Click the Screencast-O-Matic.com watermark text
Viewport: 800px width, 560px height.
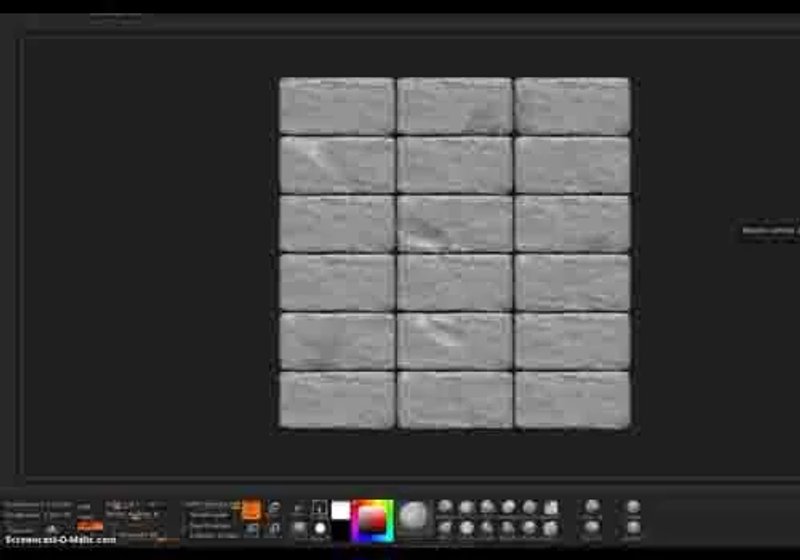[x=60, y=540]
